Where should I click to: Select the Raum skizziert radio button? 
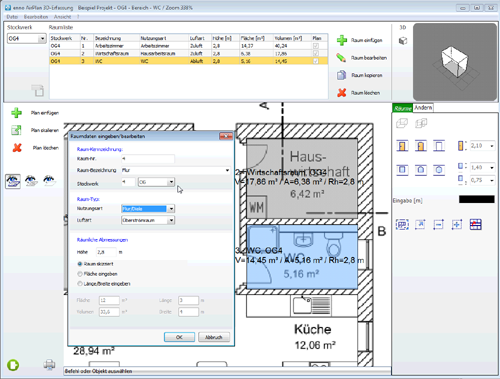pyautogui.click(x=80, y=264)
